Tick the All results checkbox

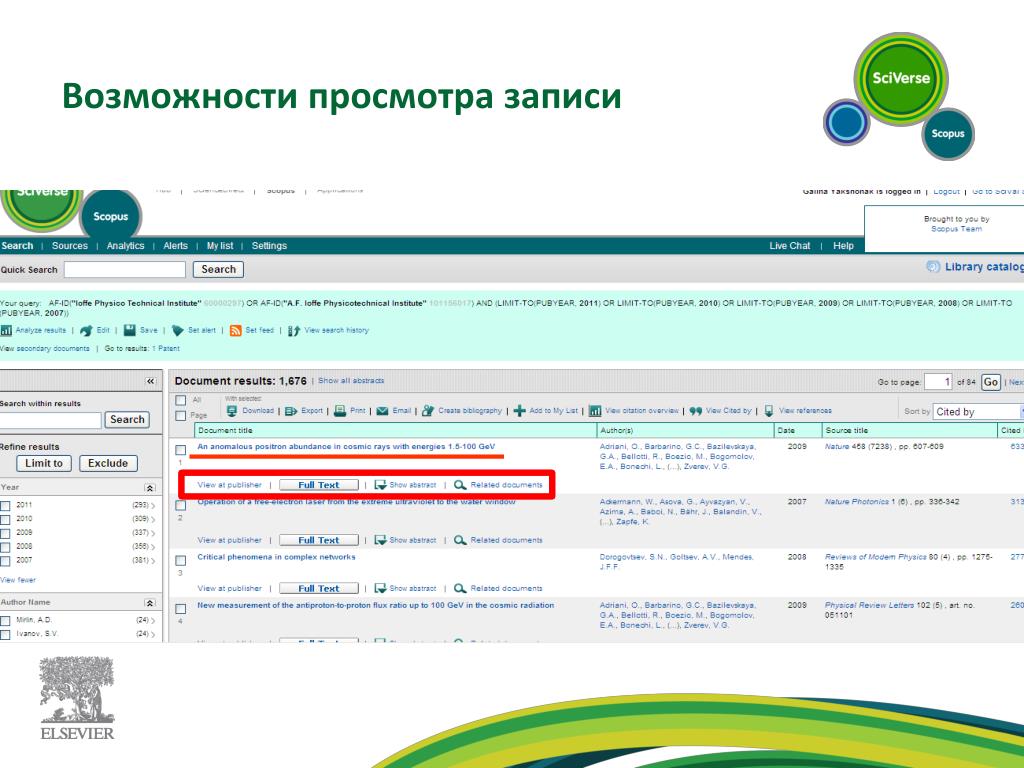[181, 400]
